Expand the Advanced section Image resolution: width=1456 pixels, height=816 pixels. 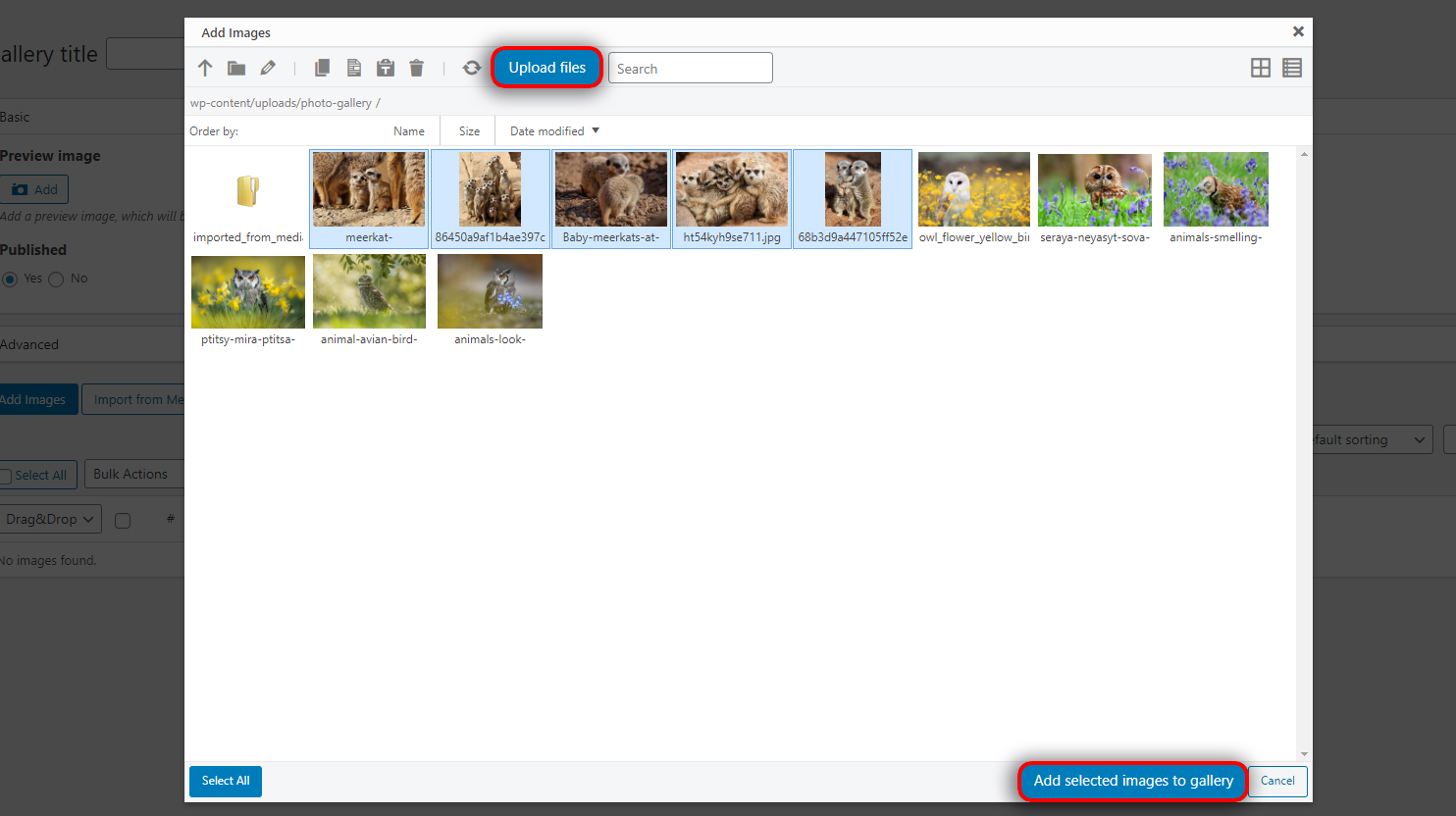[92, 344]
